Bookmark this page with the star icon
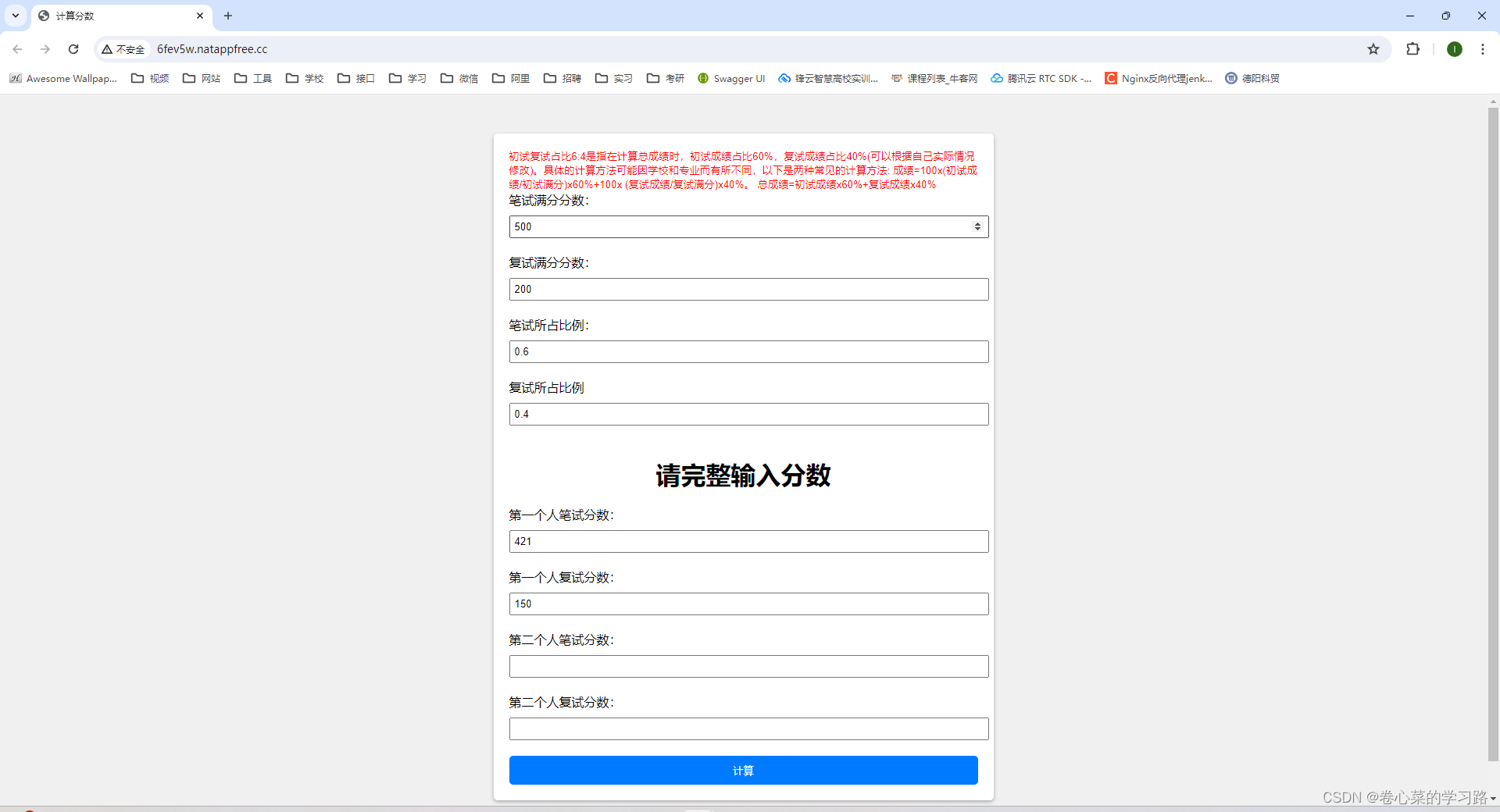Screen dimensions: 1500x812 (1373, 49)
